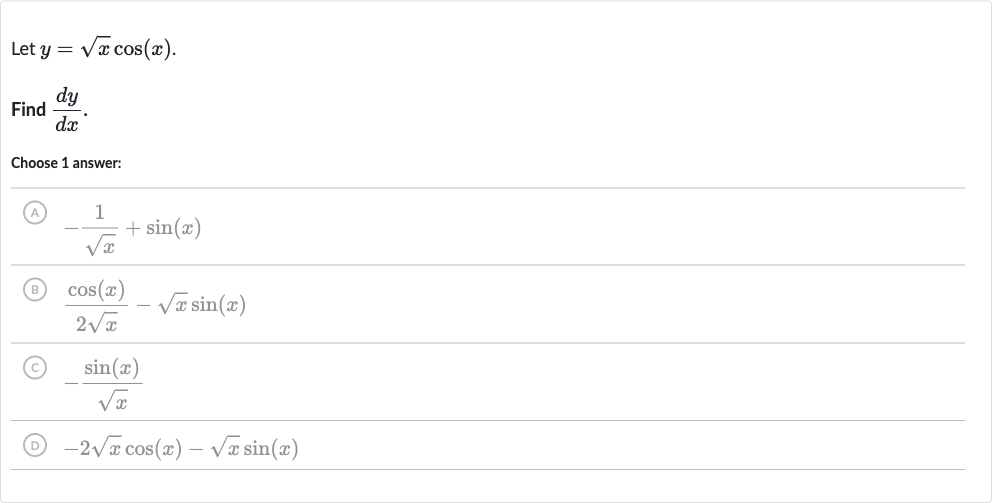Screen dimensions: 992x503
Task: Click the cos(x) over 2√x fraction in answer B
Action: pos(97,306)
